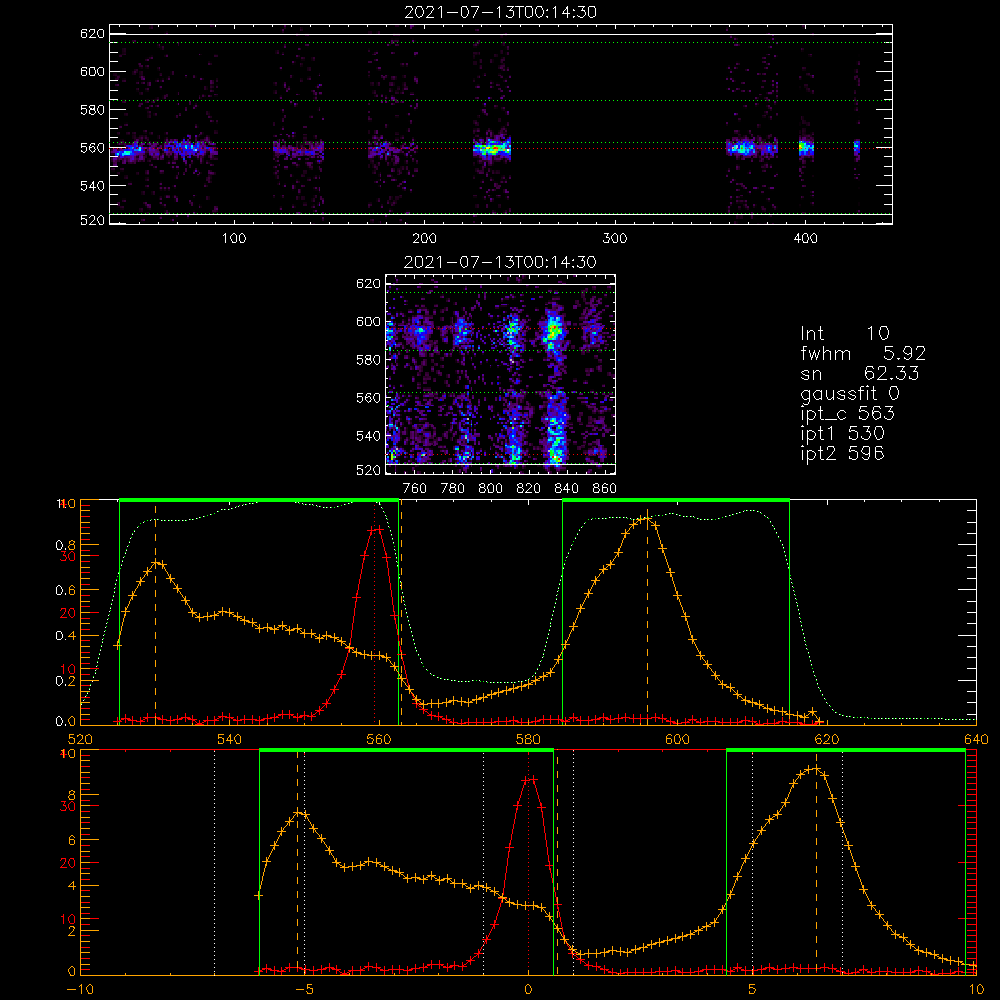Select the 'Int 10' readout

844,333
